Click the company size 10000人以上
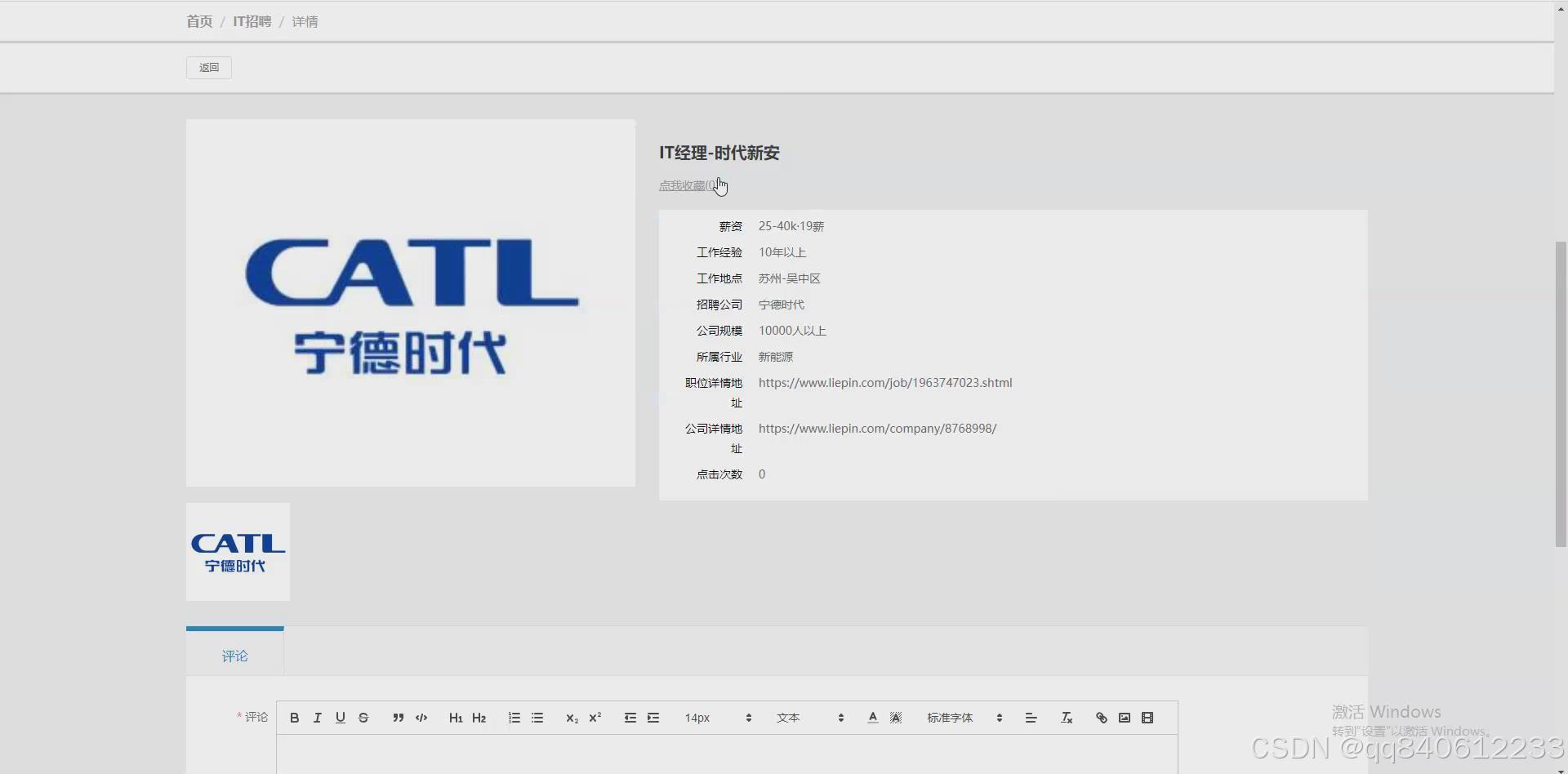 (x=792, y=331)
